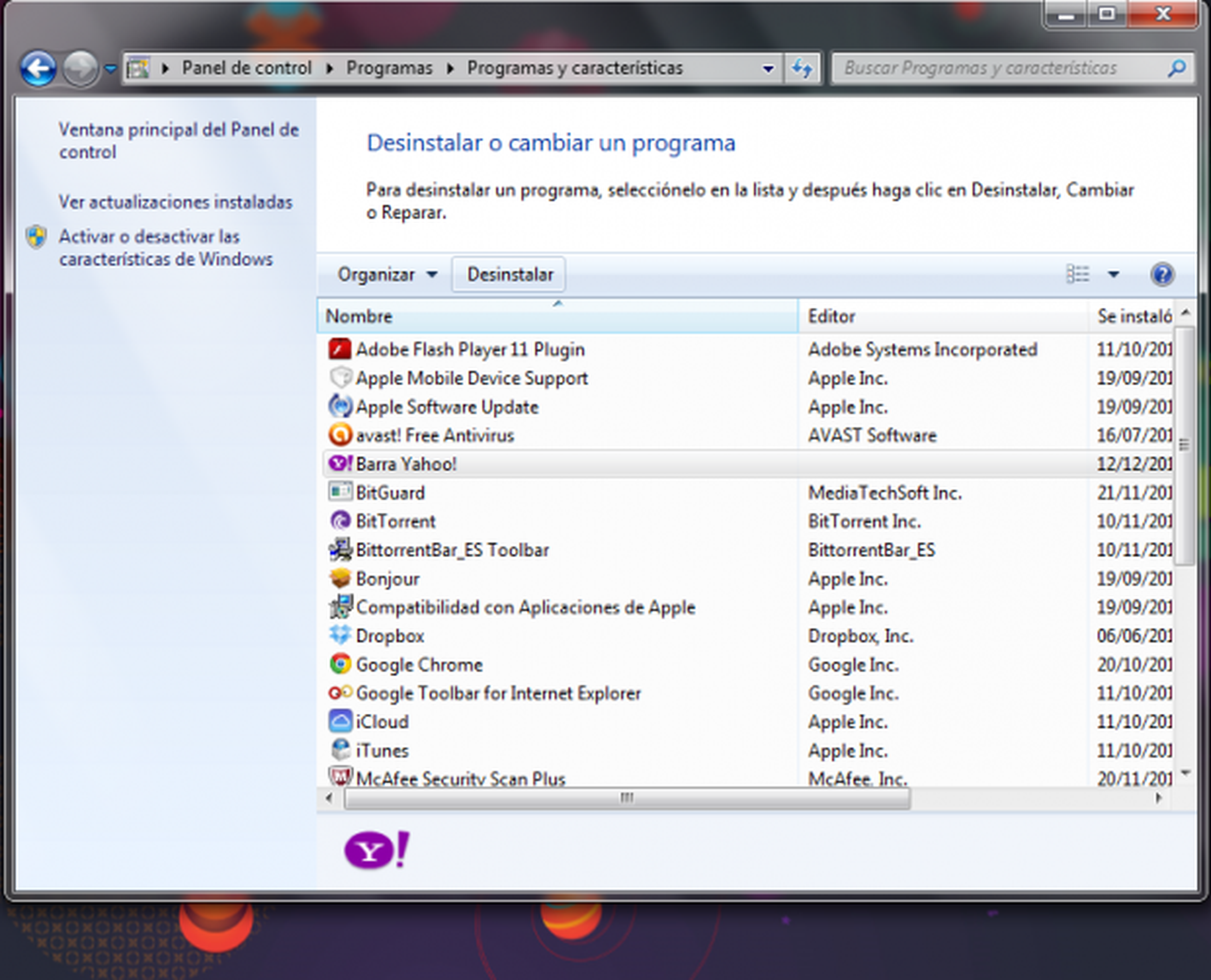Click the McAfee Security Scan Plus icon
This screenshot has width=1211, height=980.
340,777
